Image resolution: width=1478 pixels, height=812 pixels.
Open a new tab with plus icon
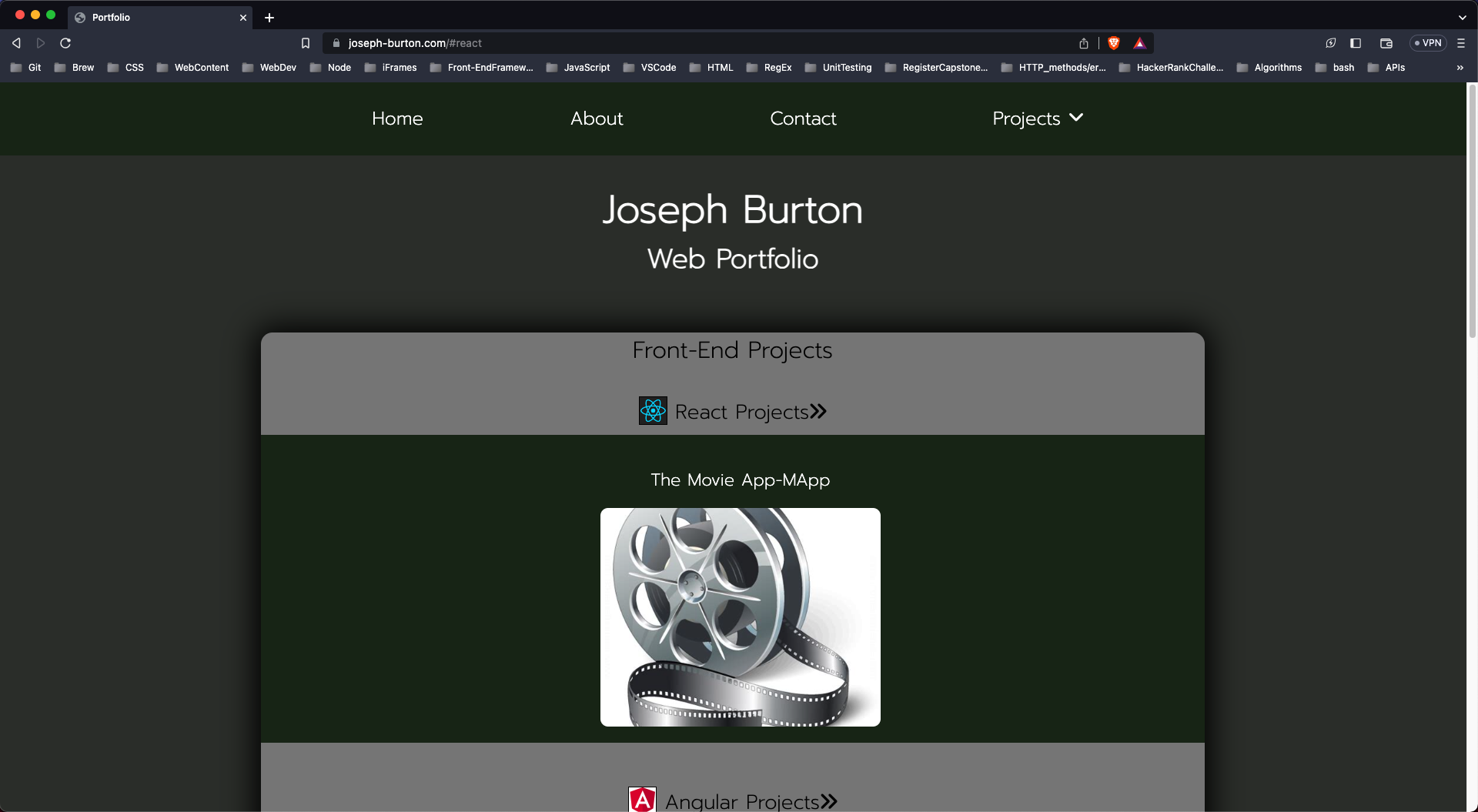pyautogui.click(x=269, y=18)
